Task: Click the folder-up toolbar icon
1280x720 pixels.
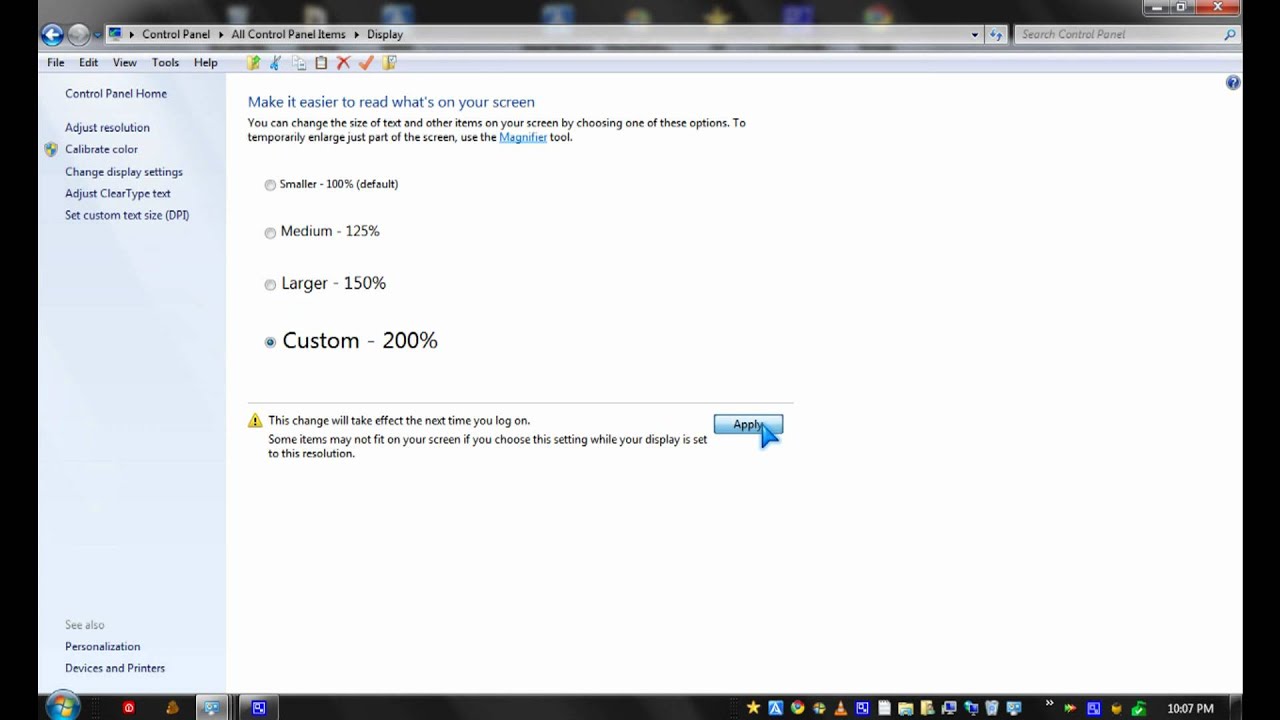Action: coord(253,62)
